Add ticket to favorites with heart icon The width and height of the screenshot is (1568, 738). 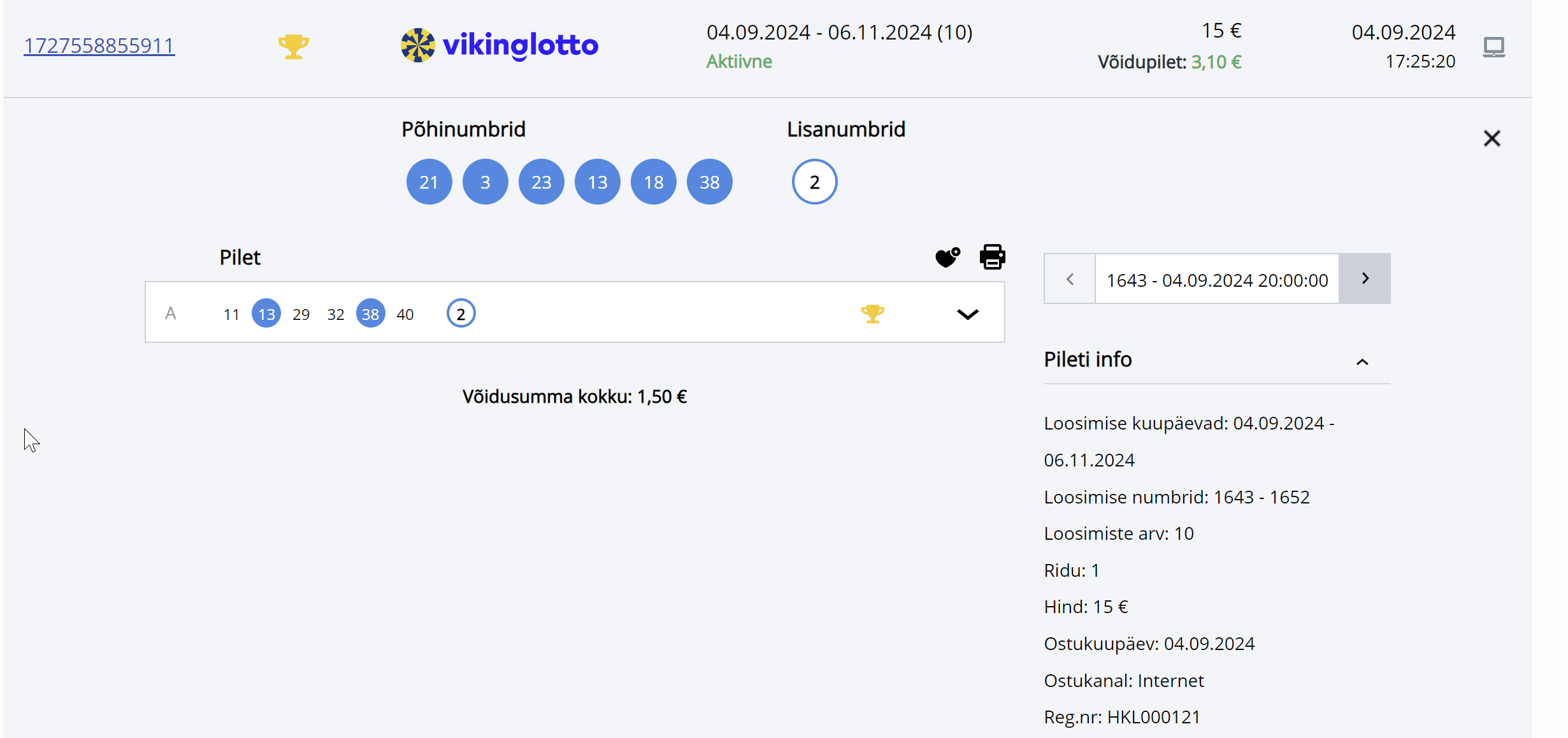tap(947, 257)
